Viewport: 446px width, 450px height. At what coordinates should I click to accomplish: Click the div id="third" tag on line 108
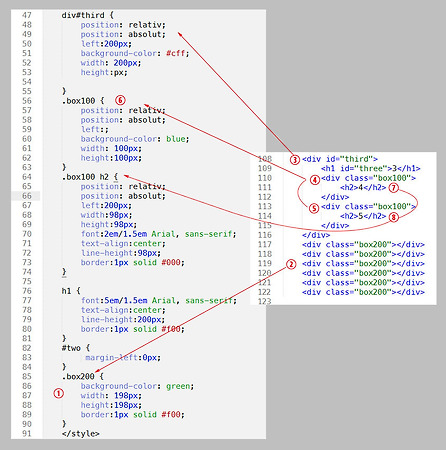click(x=340, y=159)
